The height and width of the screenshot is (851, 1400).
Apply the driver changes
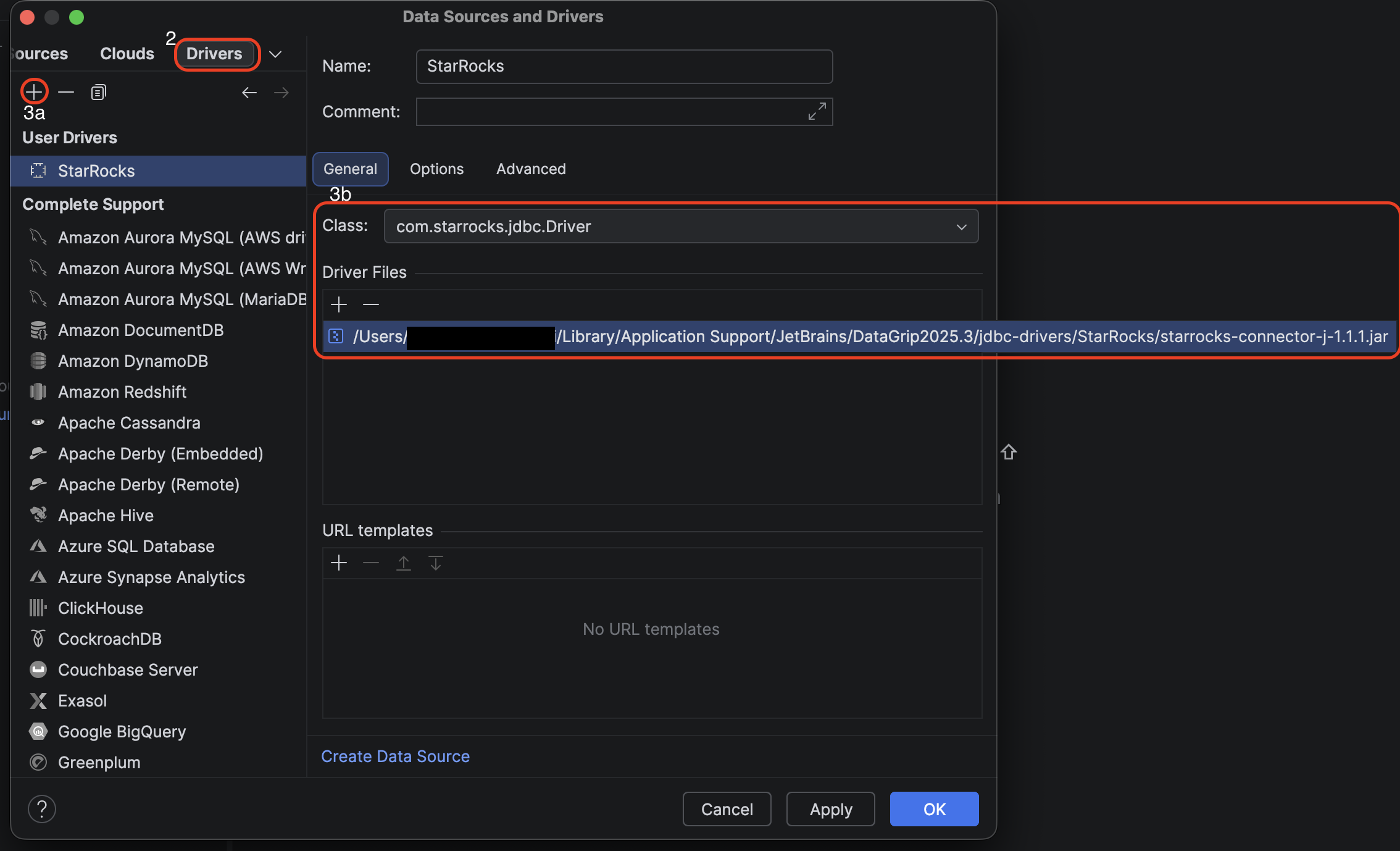(x=830, y=809)
